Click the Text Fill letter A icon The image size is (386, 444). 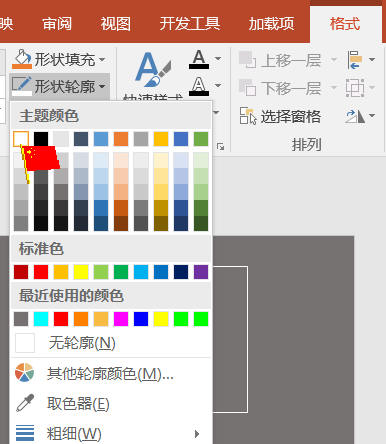pyautogui.click(x=199, y=59)
